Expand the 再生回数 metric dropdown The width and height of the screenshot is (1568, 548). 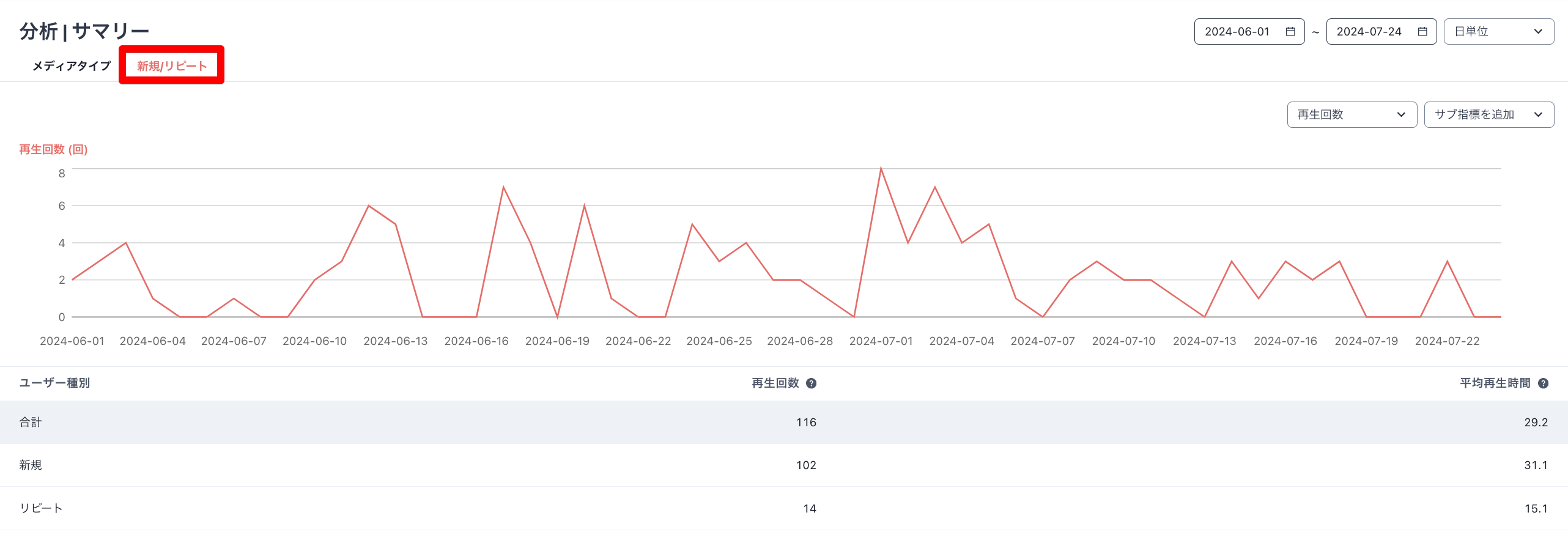pos(1352,115)
